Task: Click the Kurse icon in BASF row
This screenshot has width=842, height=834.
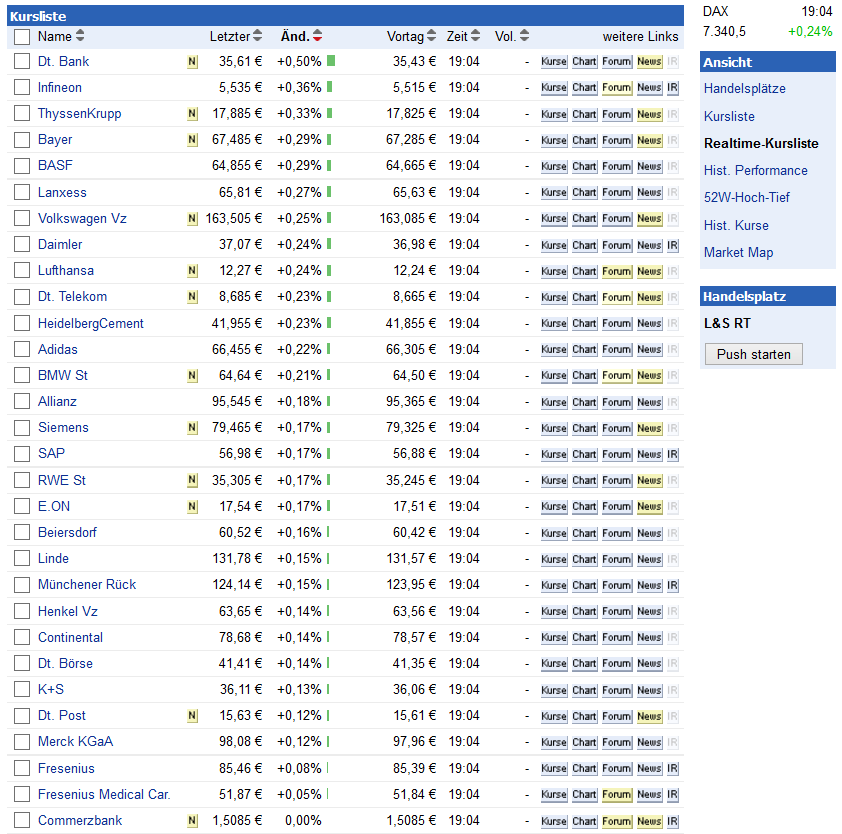Action: point(553,166)
